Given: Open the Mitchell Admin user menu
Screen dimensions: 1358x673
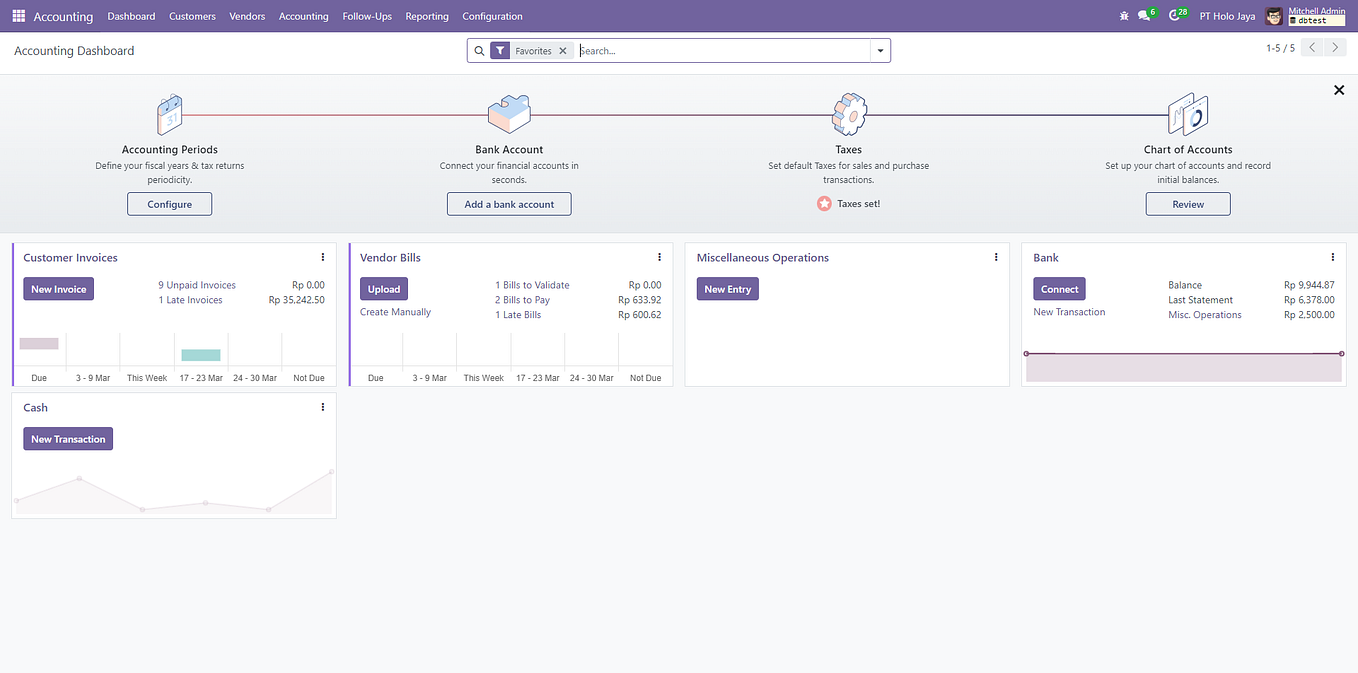Looking at the screenshot, I should [x=1300, y=16].
